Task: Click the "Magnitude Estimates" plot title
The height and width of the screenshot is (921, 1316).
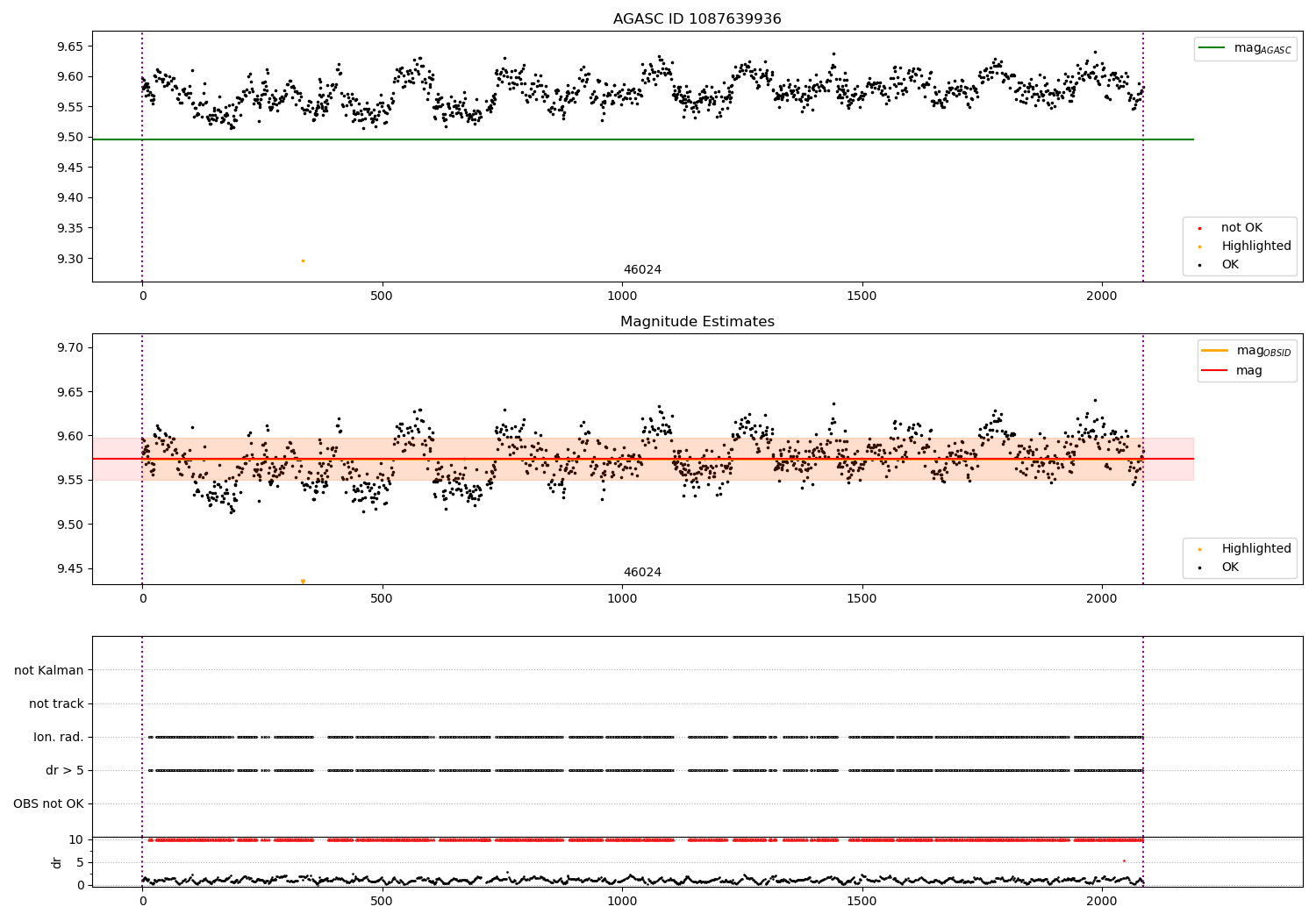Action: 697,322
